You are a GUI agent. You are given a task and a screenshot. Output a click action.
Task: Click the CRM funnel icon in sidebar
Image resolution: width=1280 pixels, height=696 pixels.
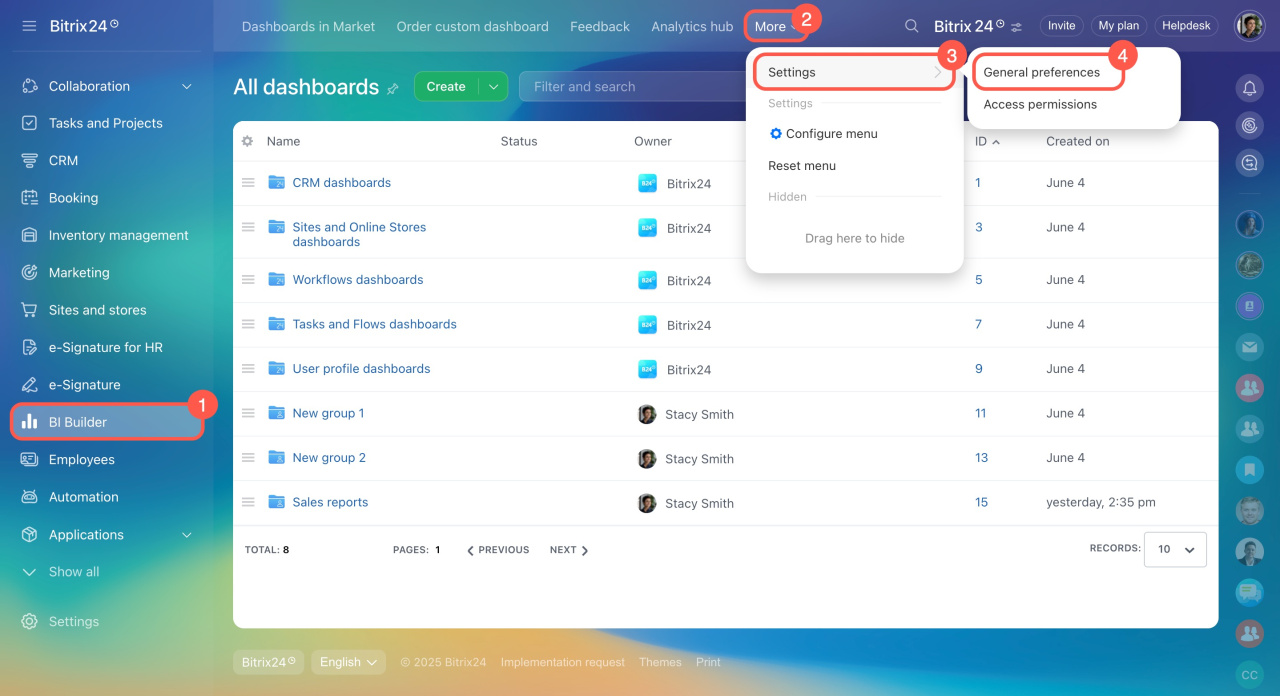tap(30, 160)
